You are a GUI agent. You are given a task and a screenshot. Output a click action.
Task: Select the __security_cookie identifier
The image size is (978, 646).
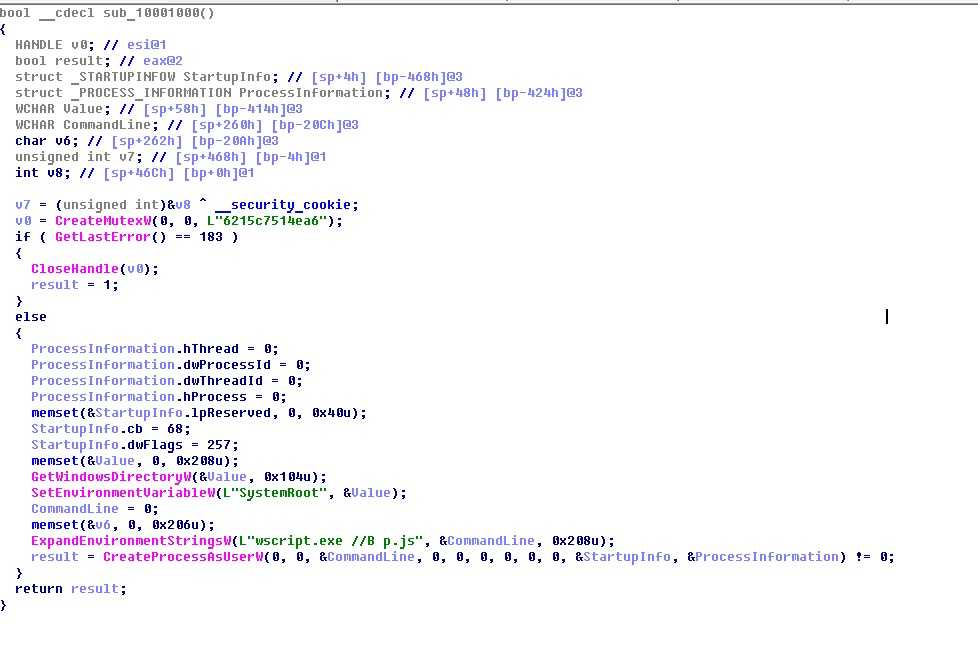pyautogui.click(x=286, y=205)
